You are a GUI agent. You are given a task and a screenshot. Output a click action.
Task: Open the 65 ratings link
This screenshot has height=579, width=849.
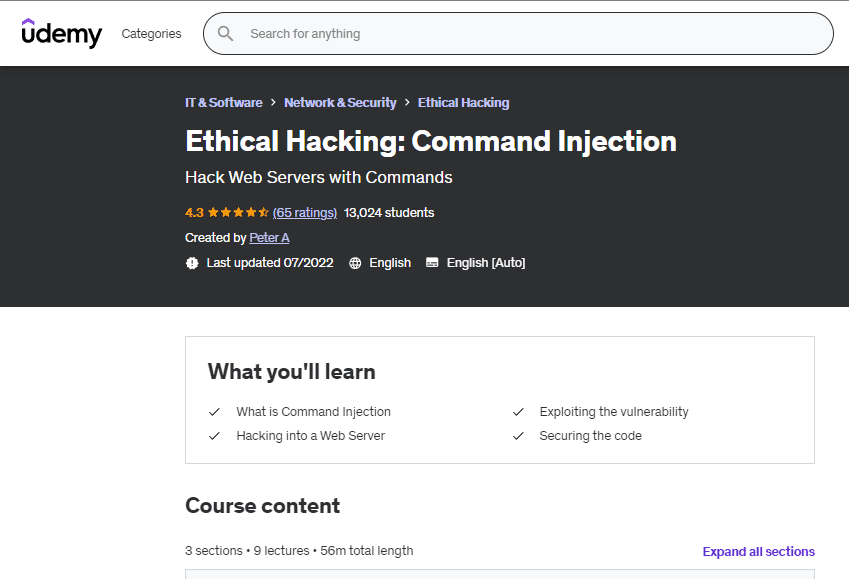pyautogui.click(x=305, y=213)
